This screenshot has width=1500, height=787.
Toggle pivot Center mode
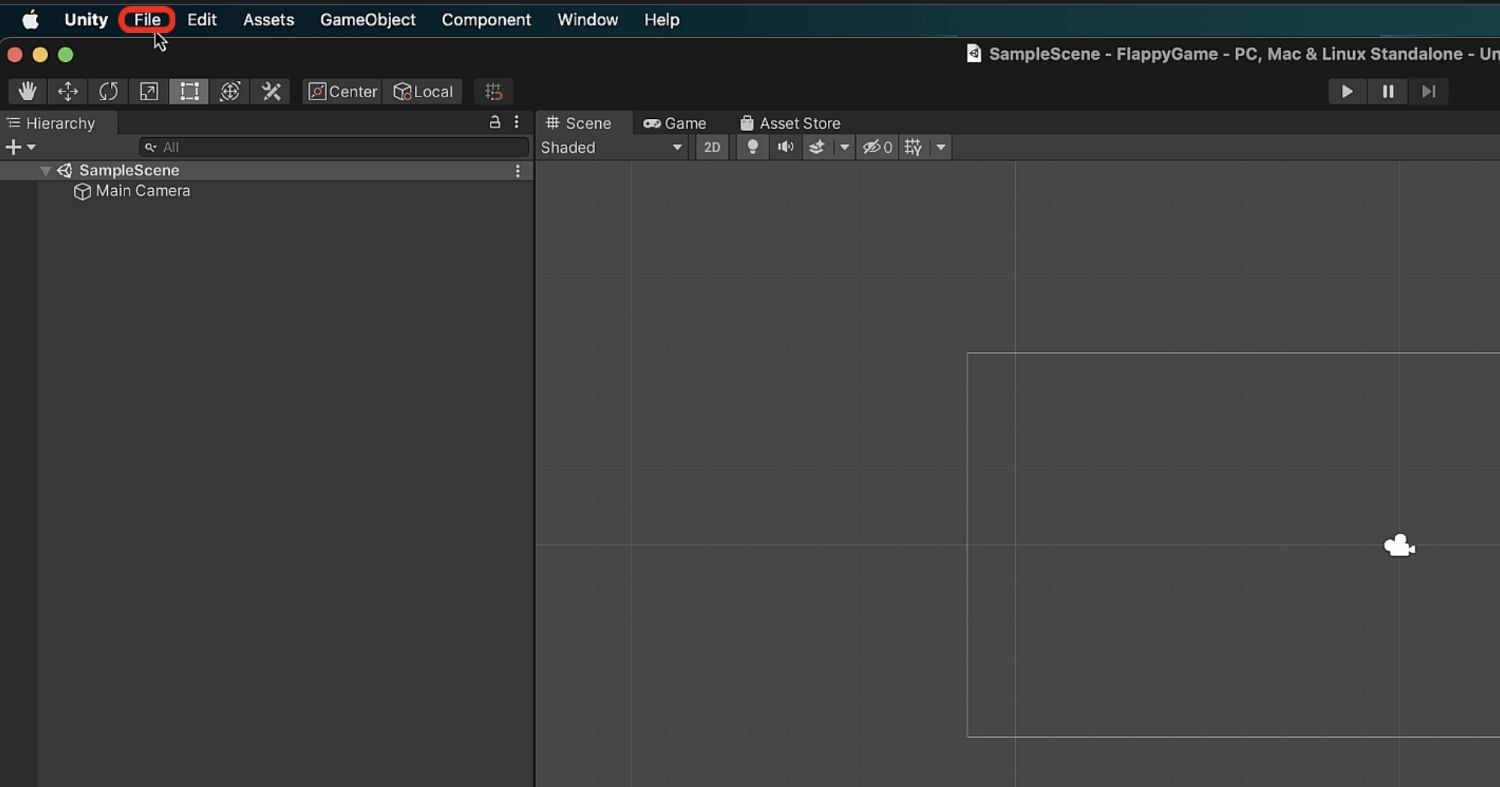(343, 91)
